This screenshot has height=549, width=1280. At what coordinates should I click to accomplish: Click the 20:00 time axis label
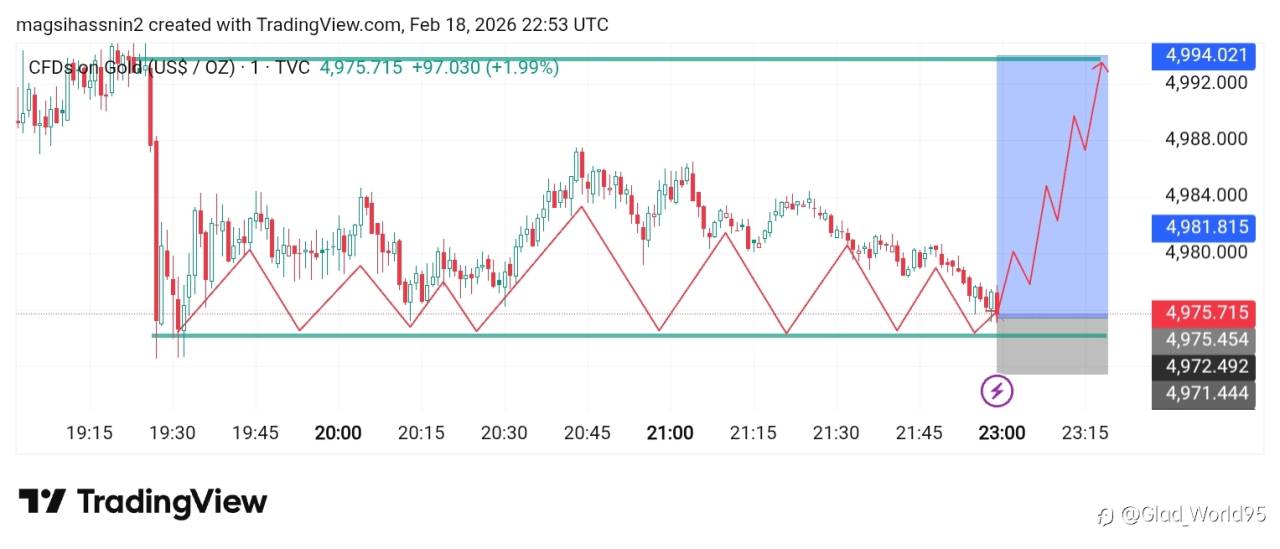[338, 433]
